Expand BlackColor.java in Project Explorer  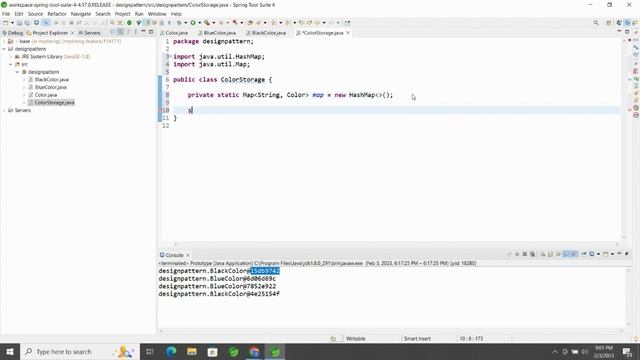tap(24, 80)
